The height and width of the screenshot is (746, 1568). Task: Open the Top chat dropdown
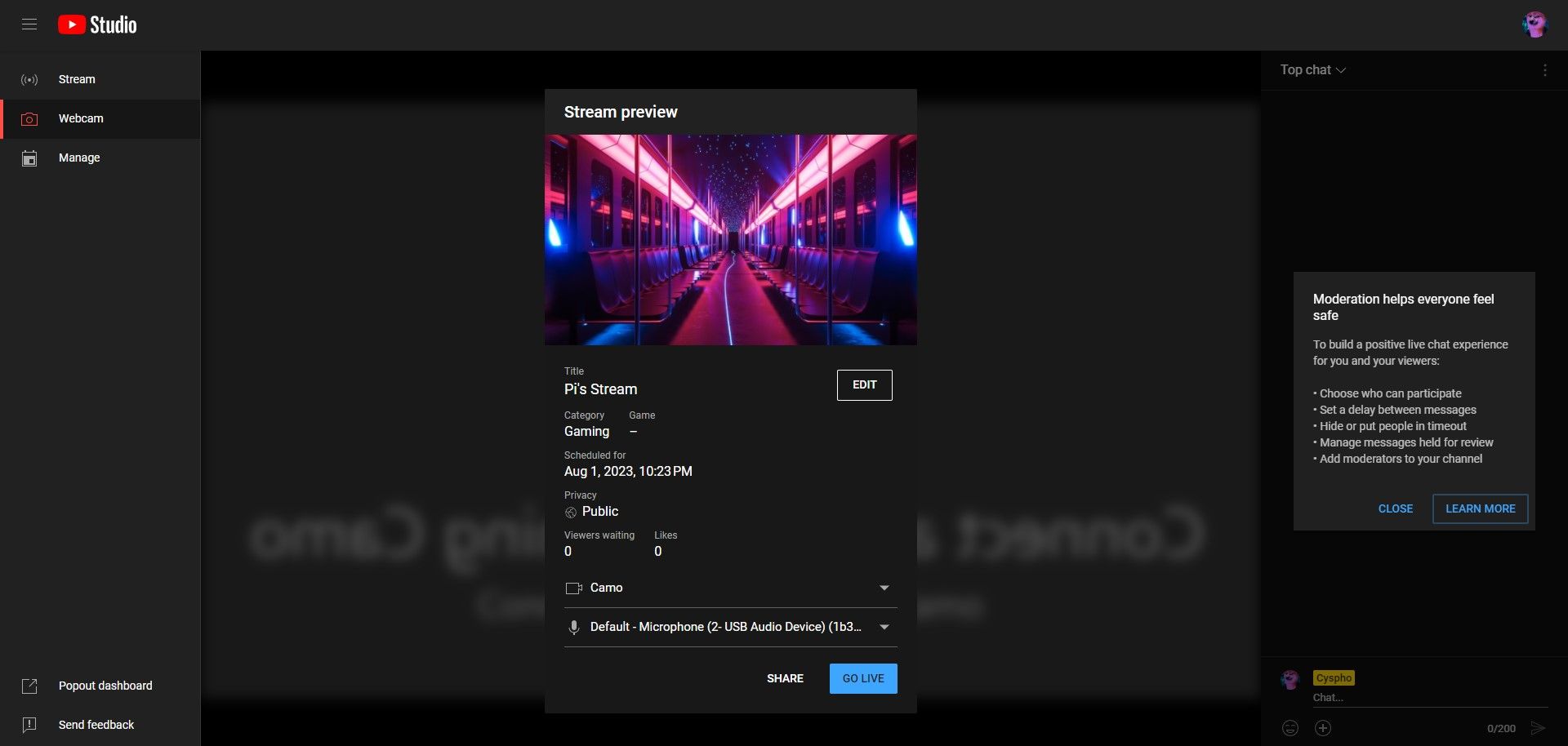[1312, 70]
